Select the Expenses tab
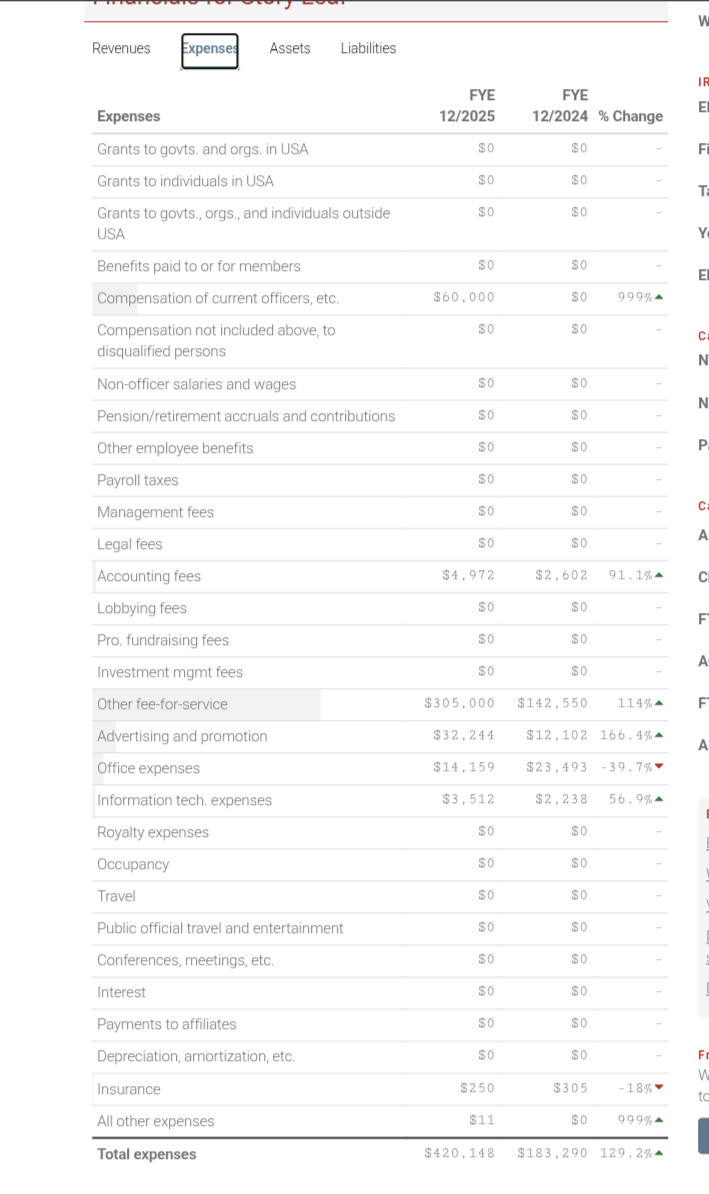Viewport: 709px width, 1194px height. tap(209, 50)
